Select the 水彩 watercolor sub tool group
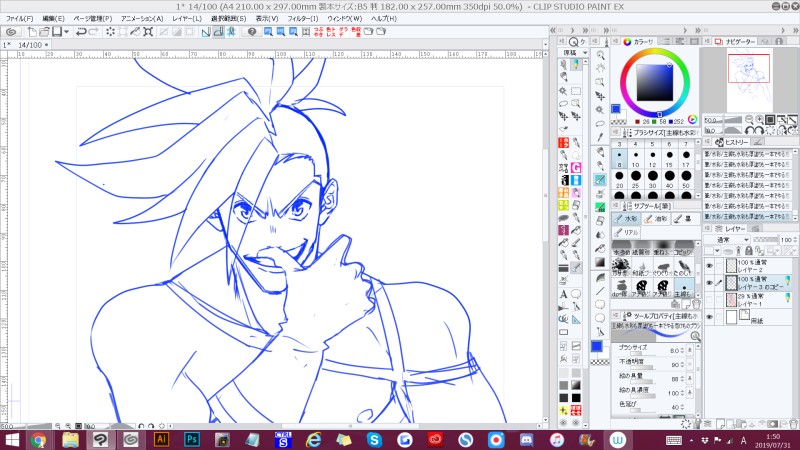Screen dimensions: 800x450 coord(628,218)
